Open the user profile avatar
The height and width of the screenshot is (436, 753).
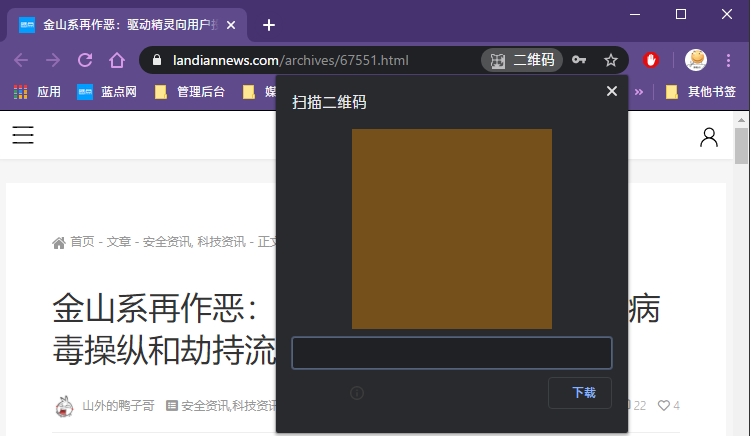695,60
